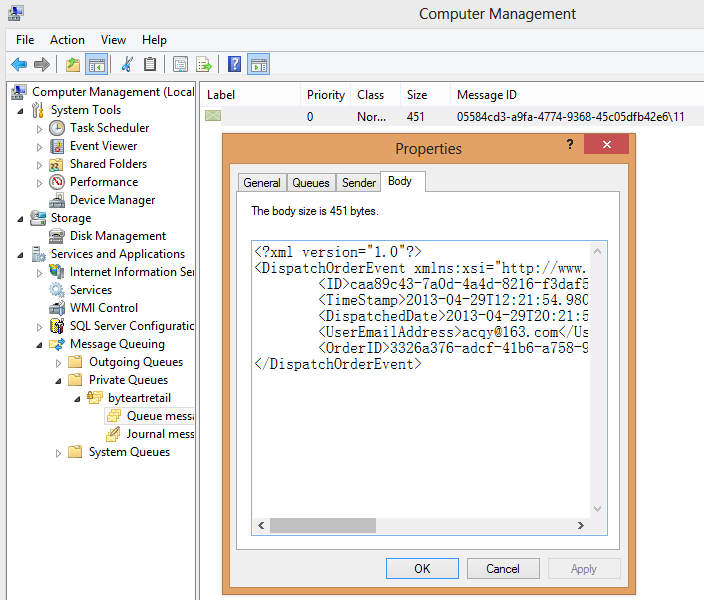Click the Export List toolbar icon
704x600 pixels.
(204, 65)
